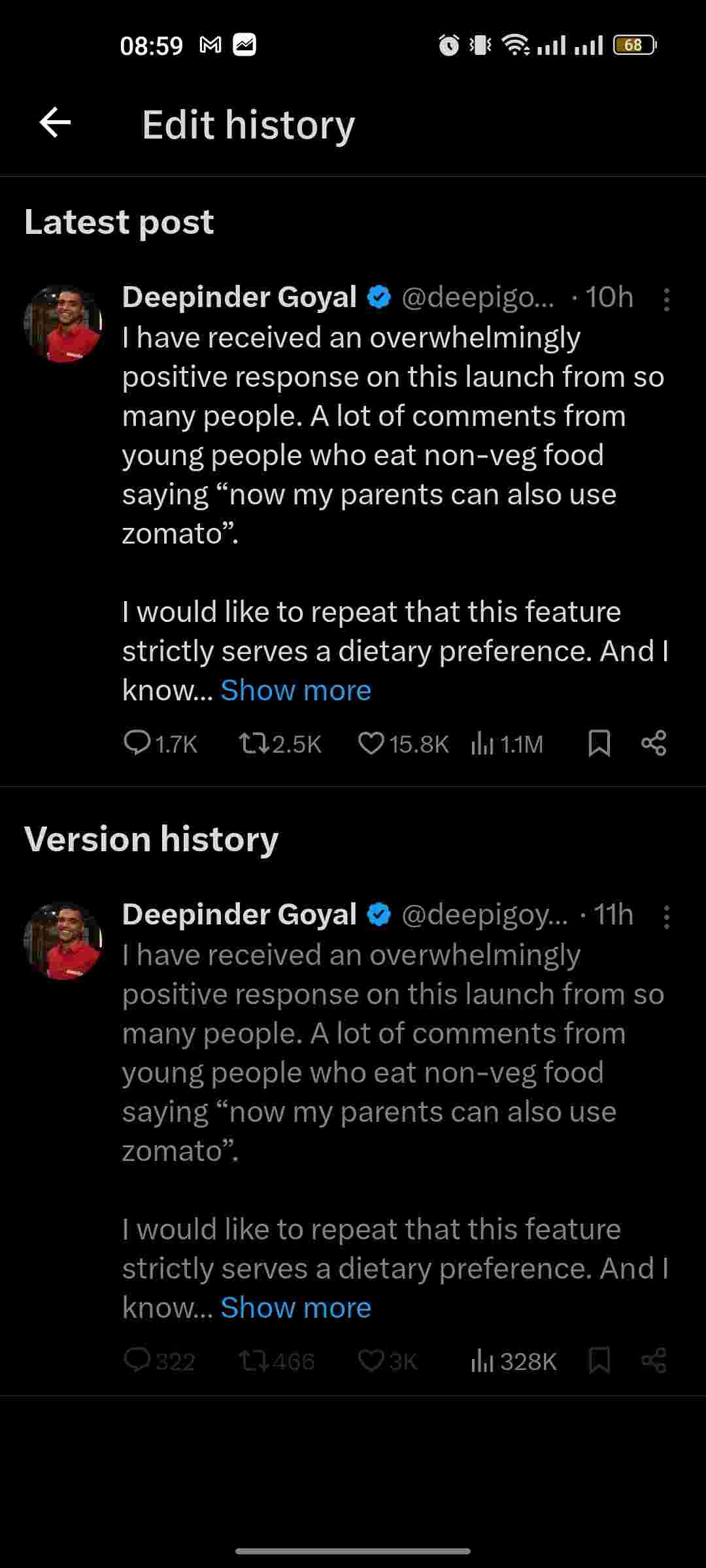Tap the back arrow in the header
This screenshot has width=706, height=1568.
point(55,123)
